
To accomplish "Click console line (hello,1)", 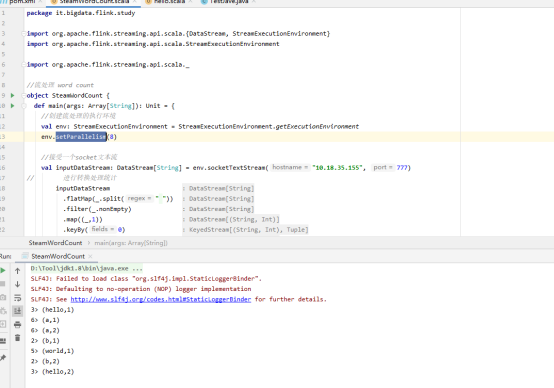I will [x=52, y=310].
